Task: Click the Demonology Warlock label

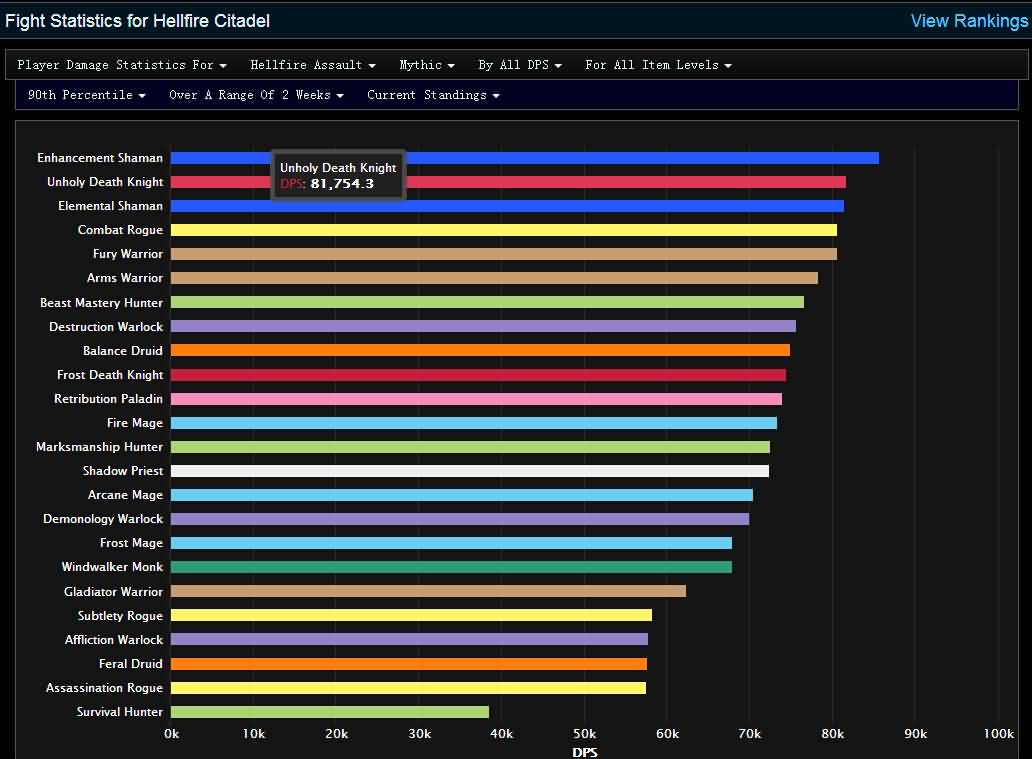Action: [103, 519]
